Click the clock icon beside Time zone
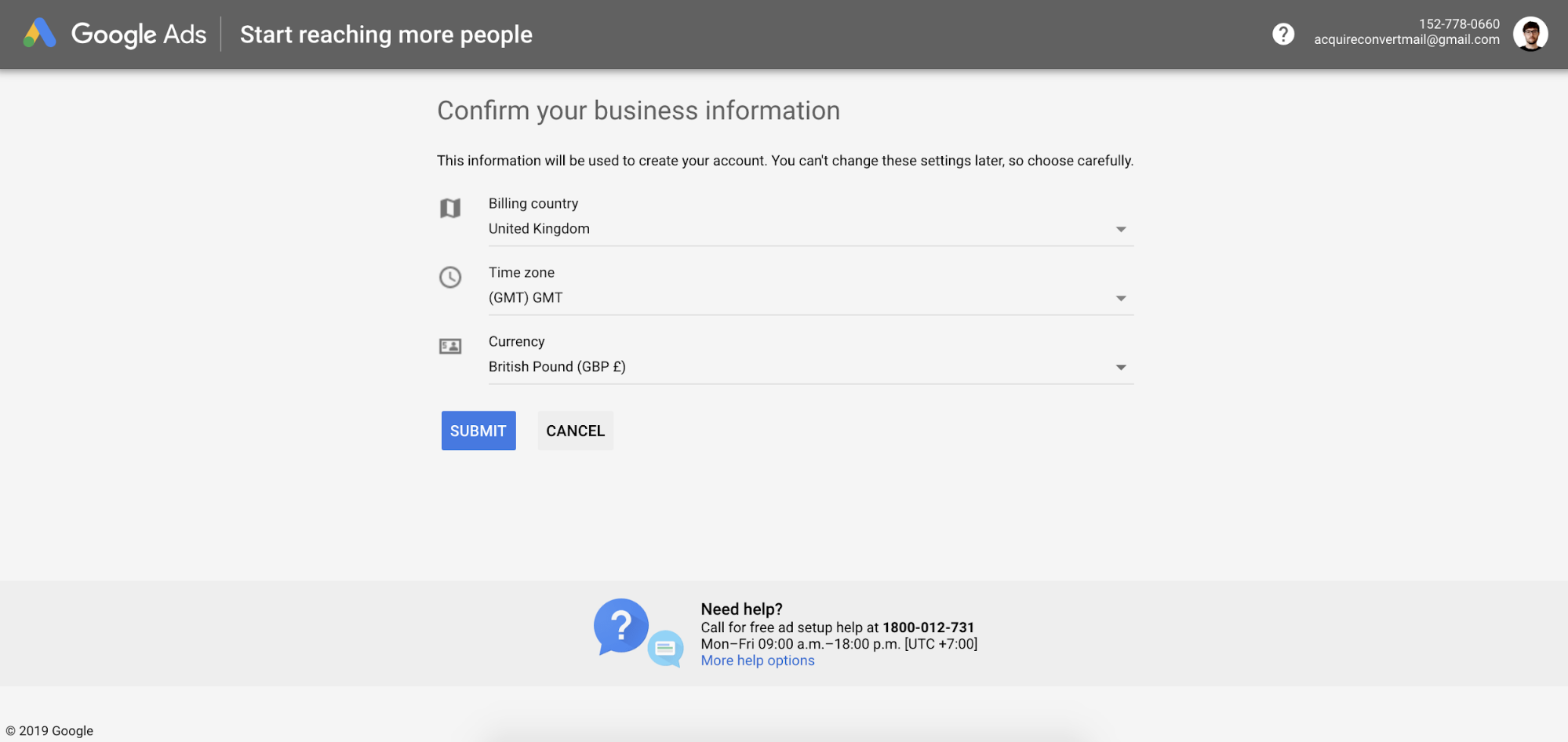Viewport: 1568px width, 742px height. [x=450, y=277]
